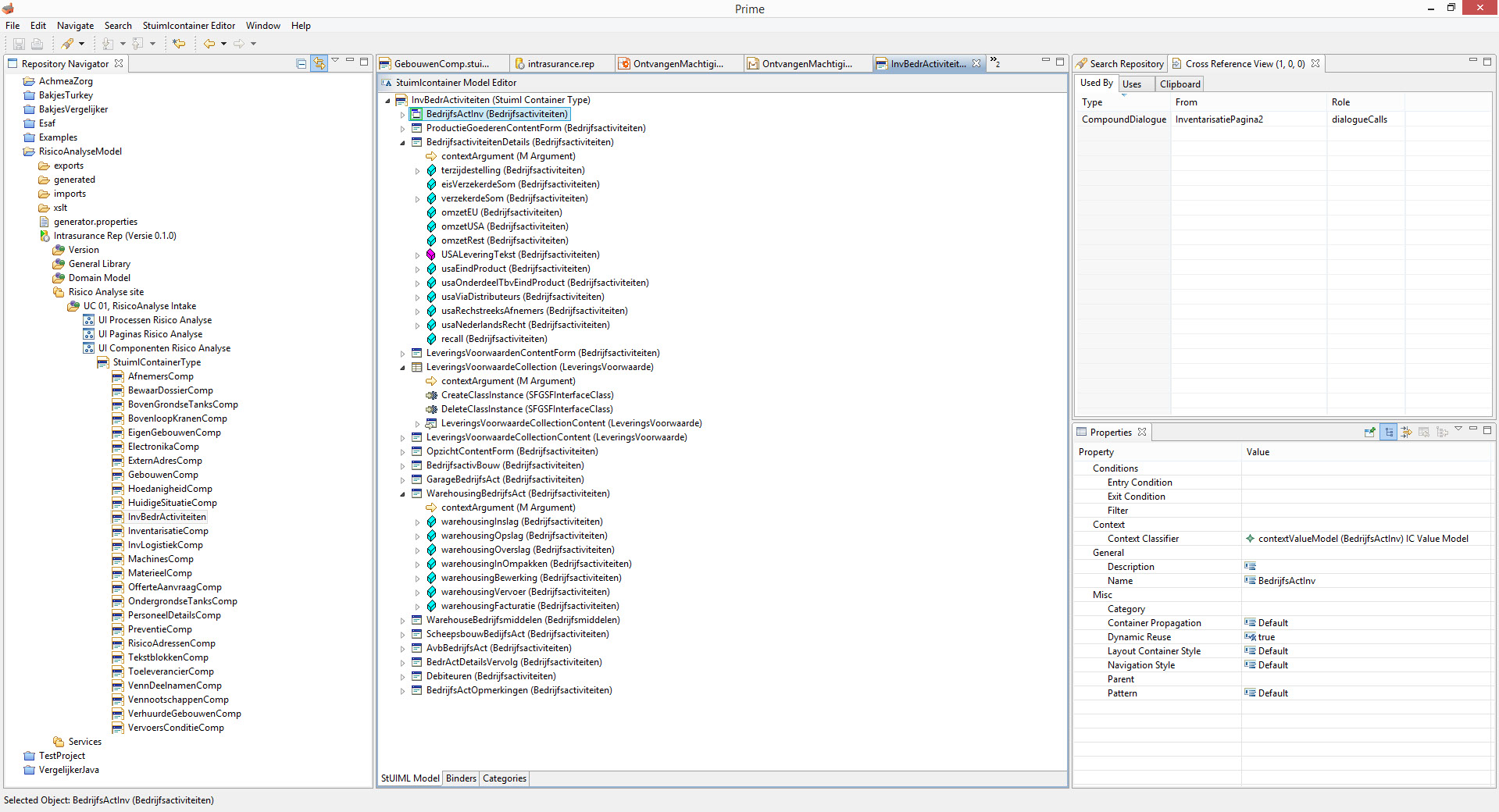The width and height of the screenshot is (1499, 812).
Task: Select omzetUSA item in model tree
Action: pos(504,226)
